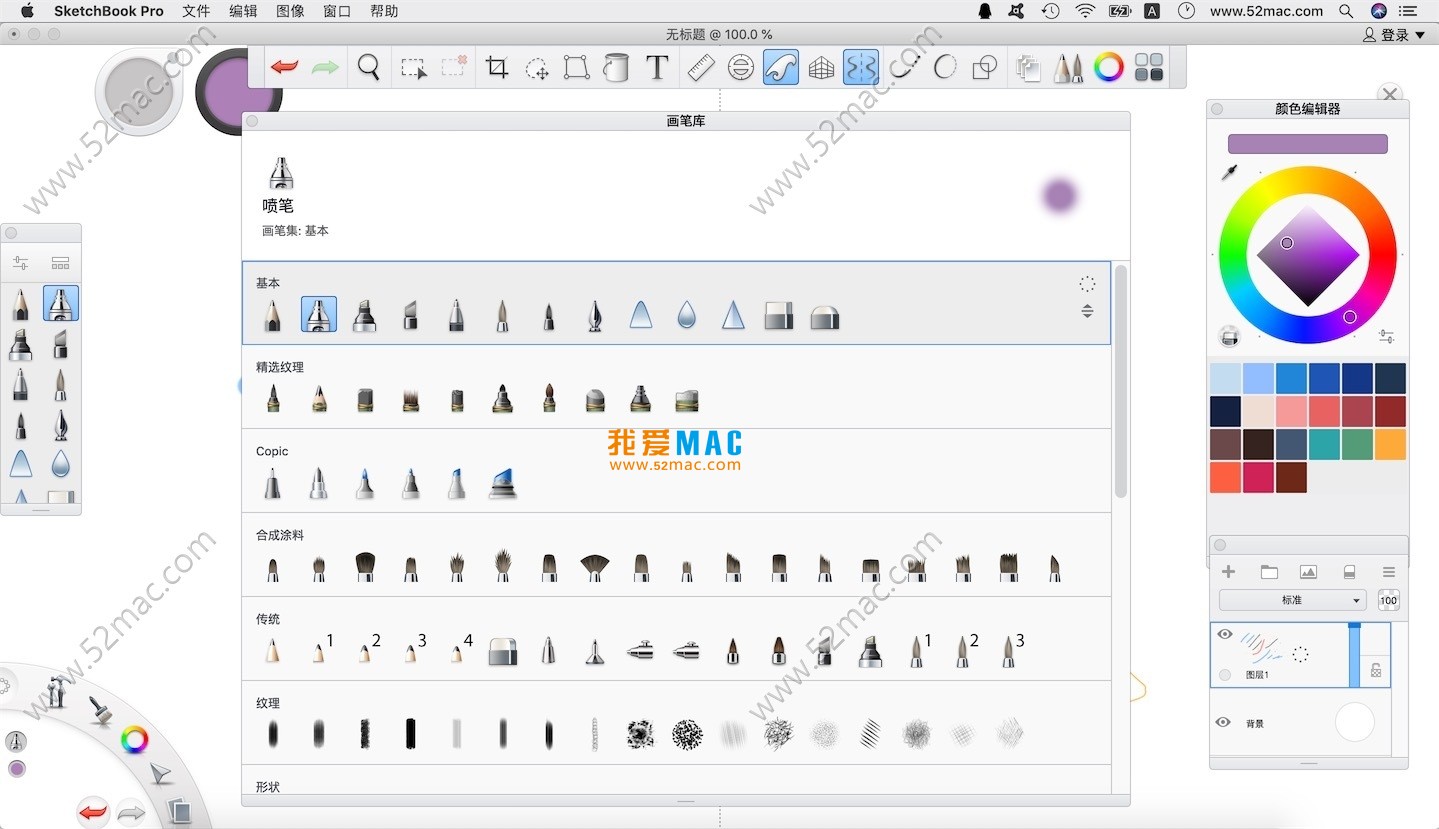Open the 标准 blend mode dropdown

(x=1292, y=600)
